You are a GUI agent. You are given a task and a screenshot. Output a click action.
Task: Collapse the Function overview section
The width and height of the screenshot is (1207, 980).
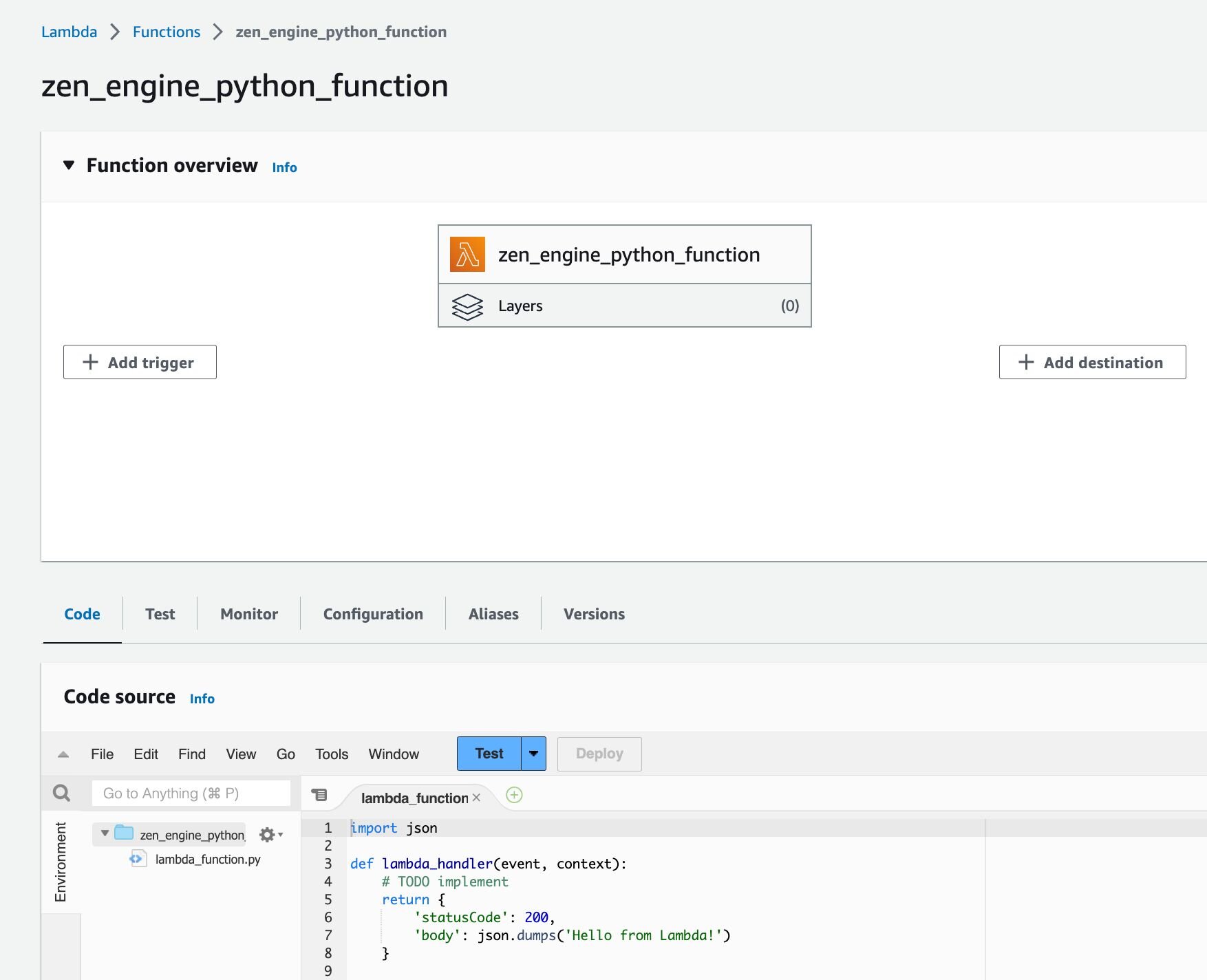69,165
